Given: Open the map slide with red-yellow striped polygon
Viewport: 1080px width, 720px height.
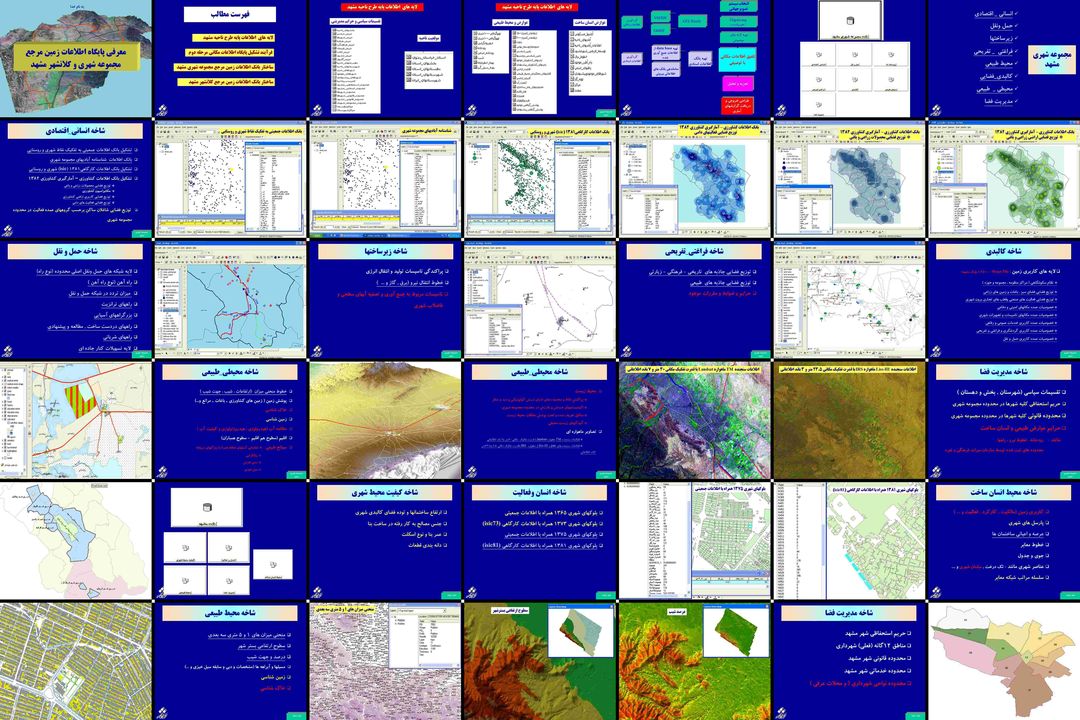Looking at the screenshot, I should [76, 420].
